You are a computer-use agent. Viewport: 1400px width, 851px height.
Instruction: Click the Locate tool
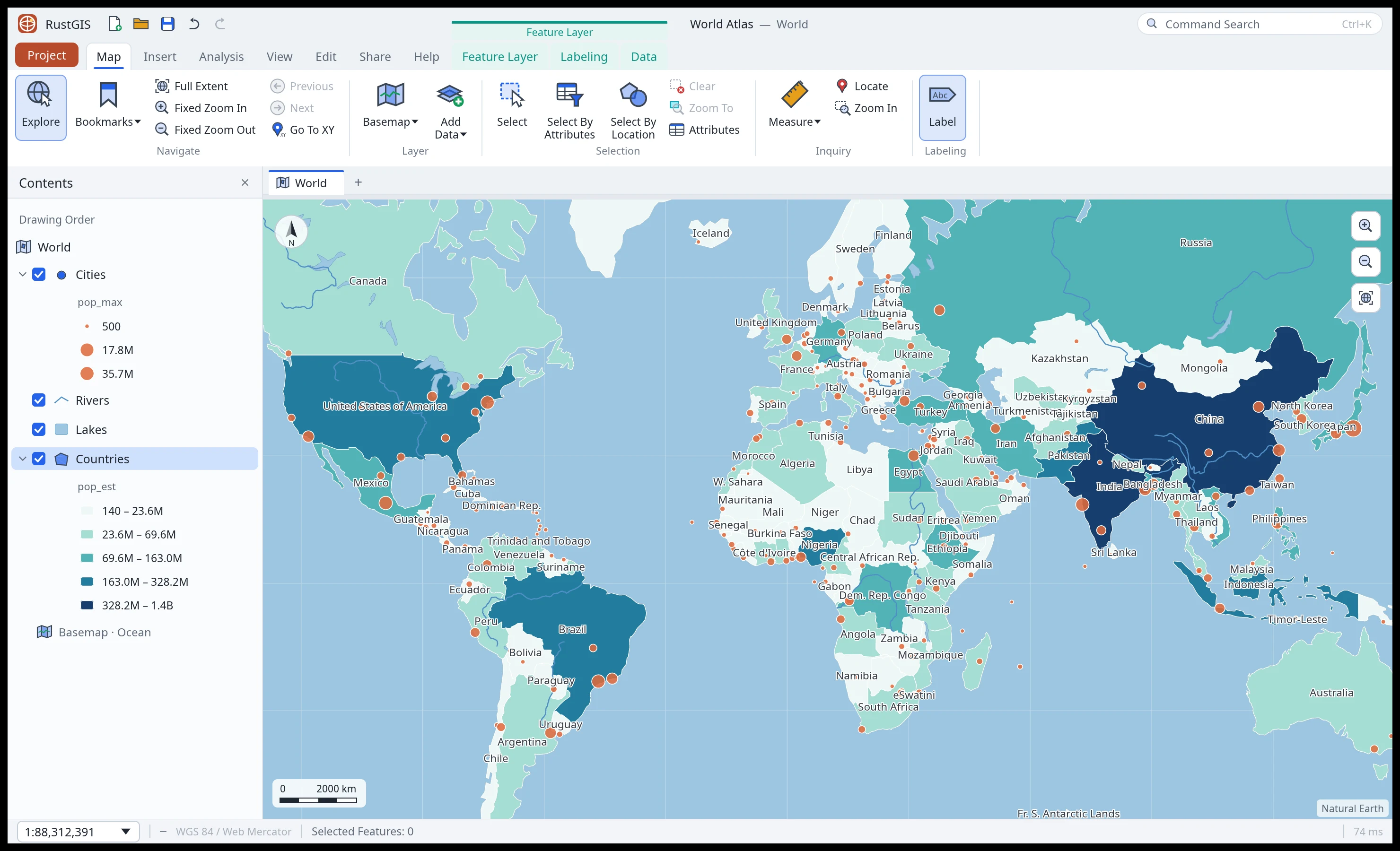tap(862, 86)
